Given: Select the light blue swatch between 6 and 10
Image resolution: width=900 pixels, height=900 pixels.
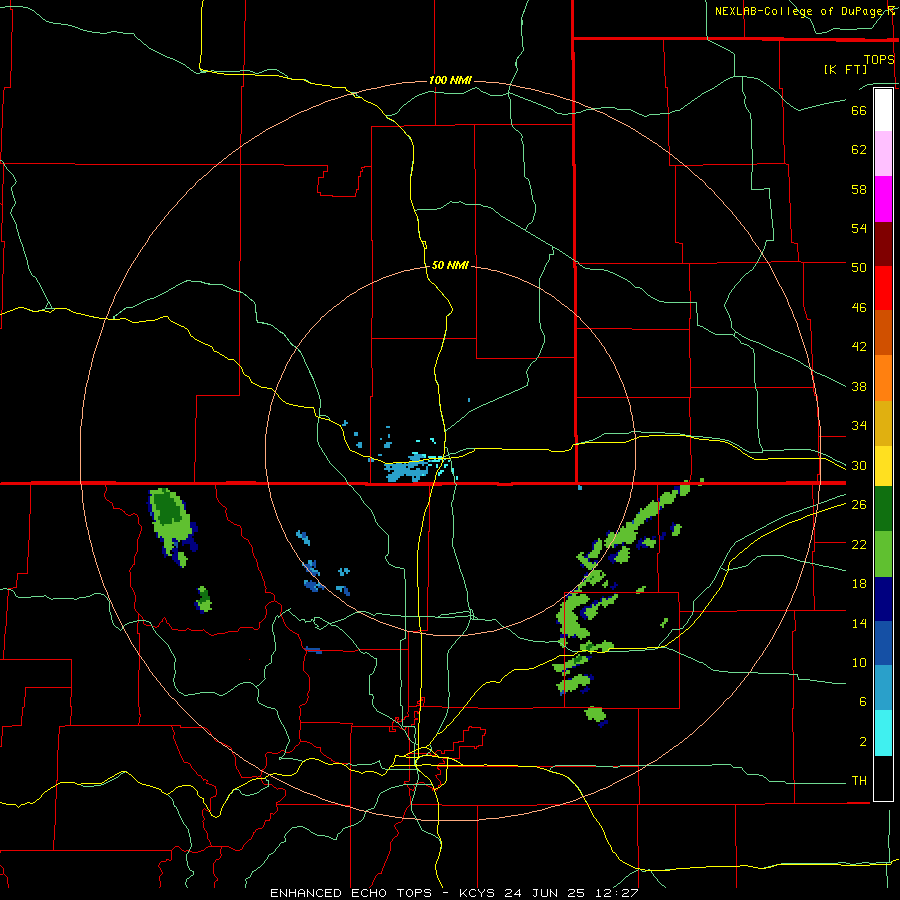Looking at the screenshot, I should [883, 688].
